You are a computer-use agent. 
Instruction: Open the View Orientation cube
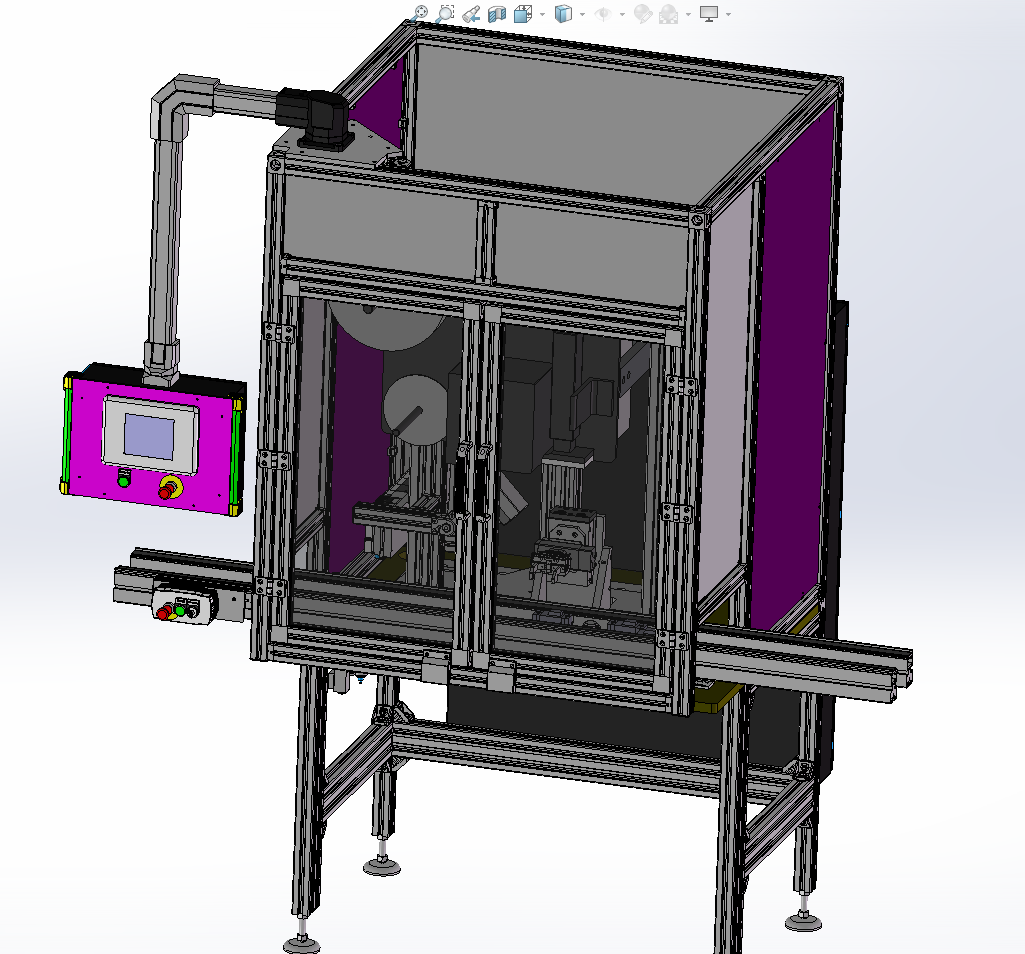(522, 14)
